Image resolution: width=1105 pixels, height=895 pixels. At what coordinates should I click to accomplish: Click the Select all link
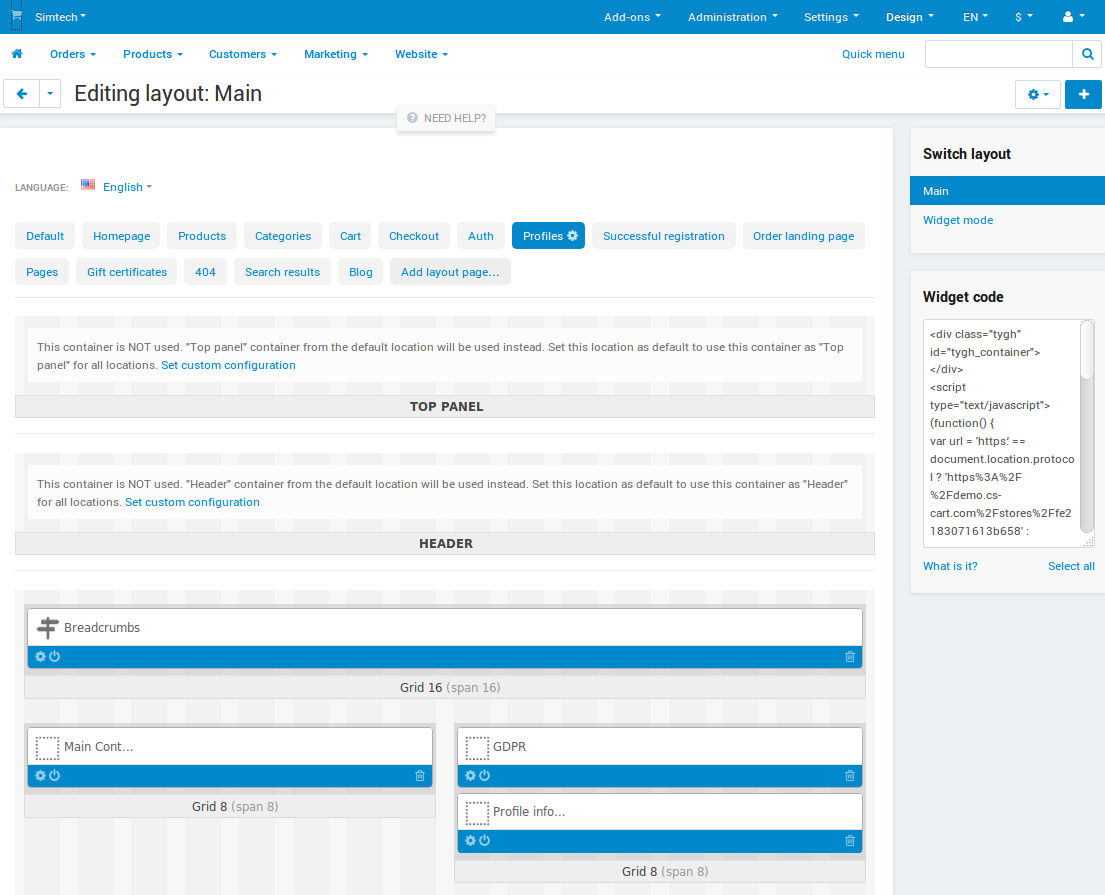[1070, 566]
